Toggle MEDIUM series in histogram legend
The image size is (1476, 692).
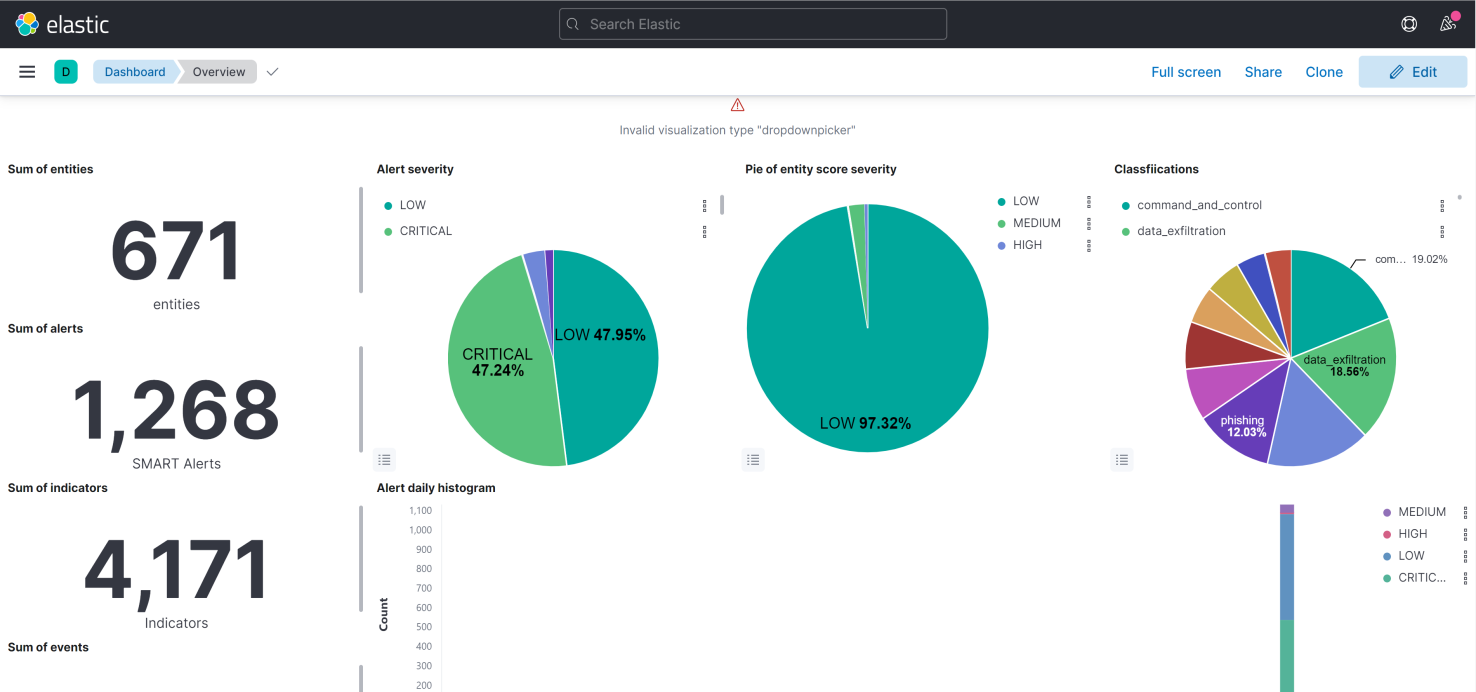click(1422, 512)
